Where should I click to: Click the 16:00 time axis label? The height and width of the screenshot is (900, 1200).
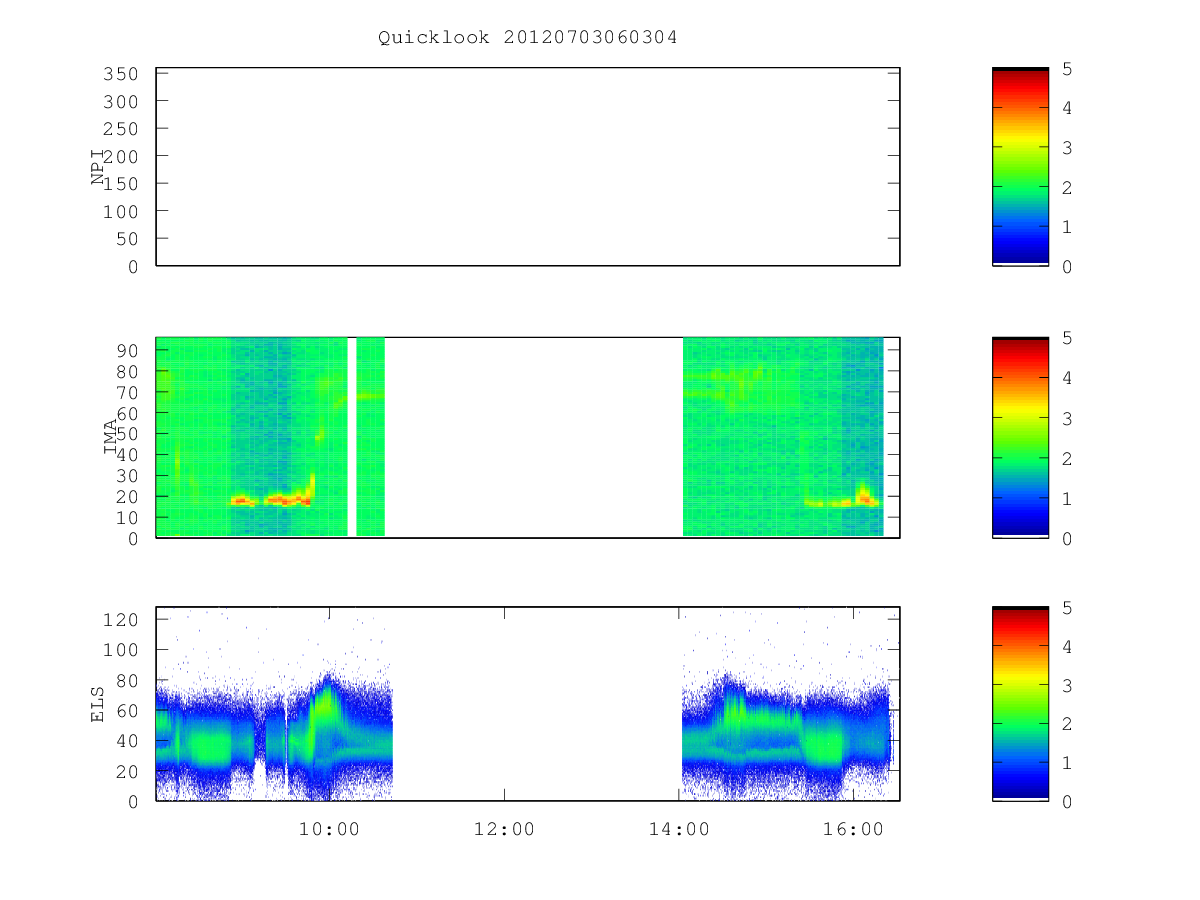(854, 829)
